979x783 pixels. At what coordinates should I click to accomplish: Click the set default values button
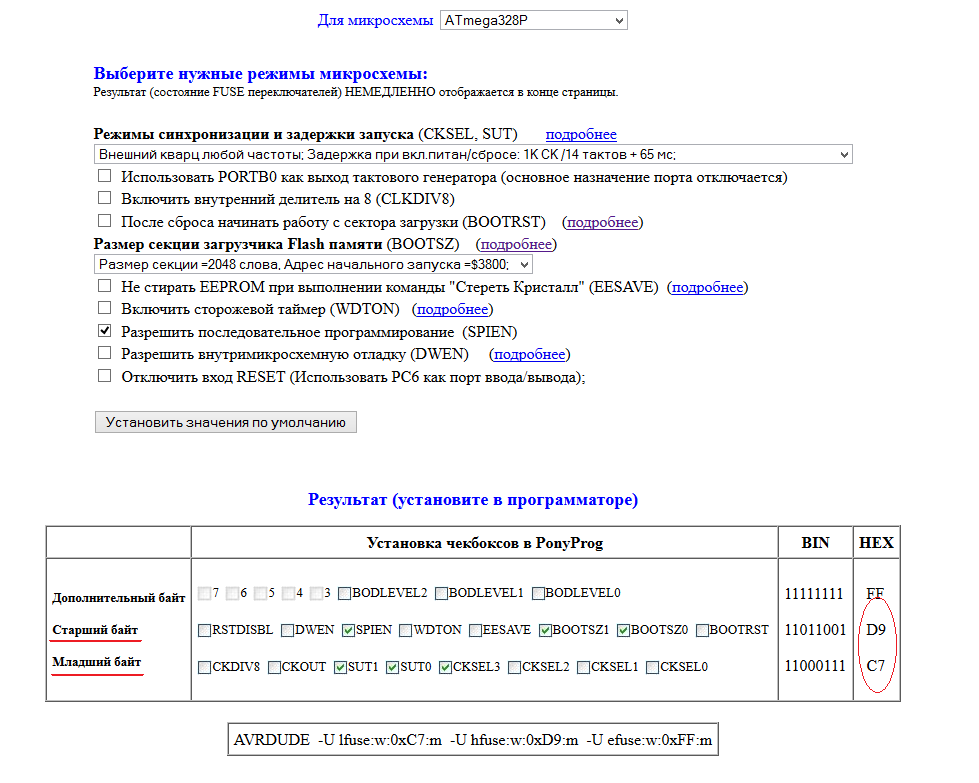pyautogui.click(x=225, y=422)
